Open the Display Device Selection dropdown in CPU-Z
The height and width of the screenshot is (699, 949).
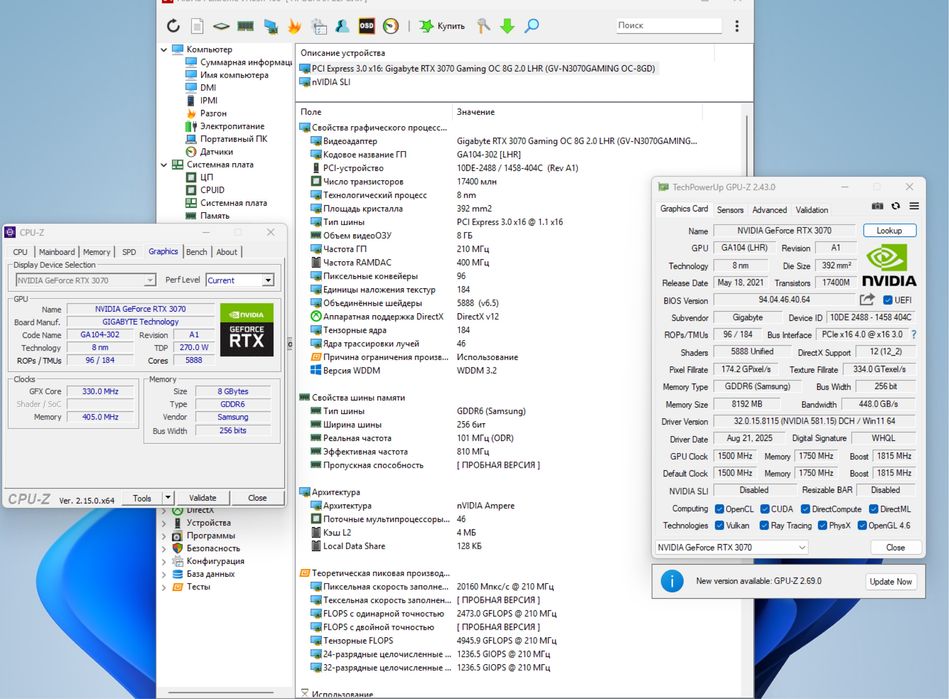tap(149, 280)
